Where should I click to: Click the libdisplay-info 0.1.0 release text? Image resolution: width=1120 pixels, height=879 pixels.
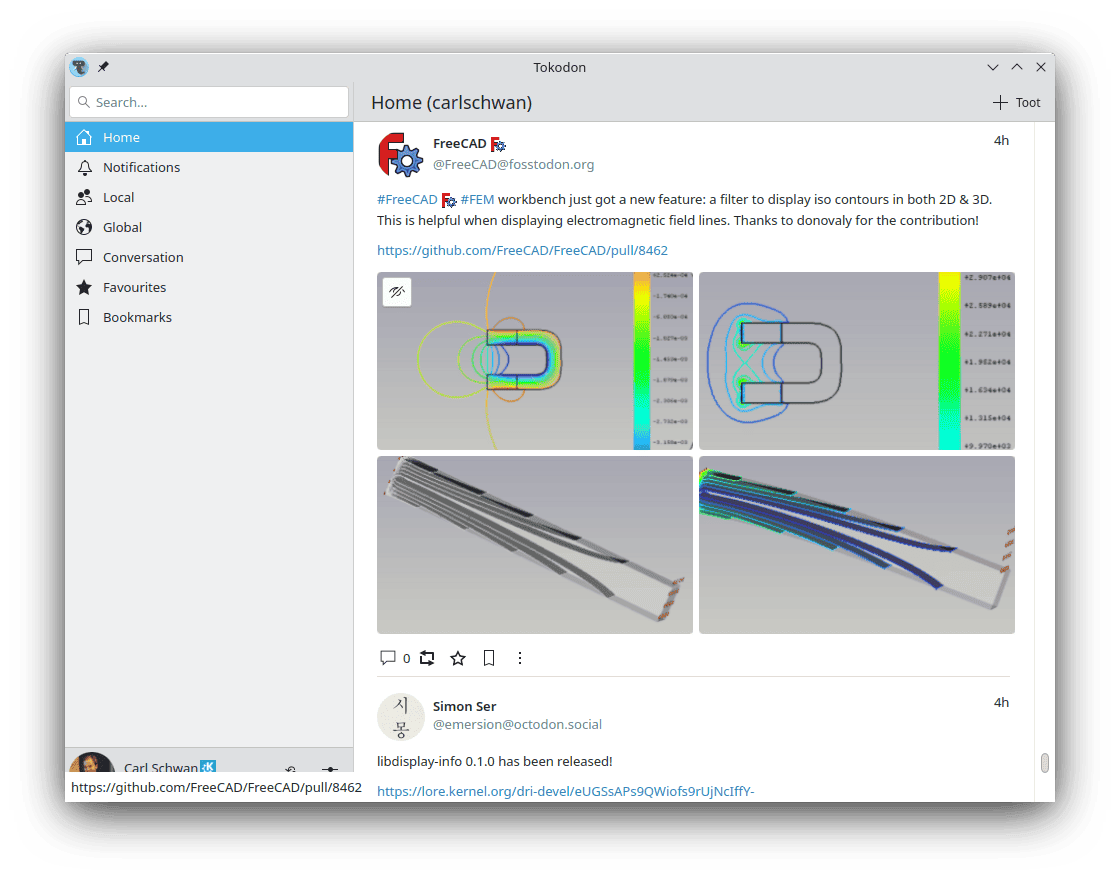494,762
